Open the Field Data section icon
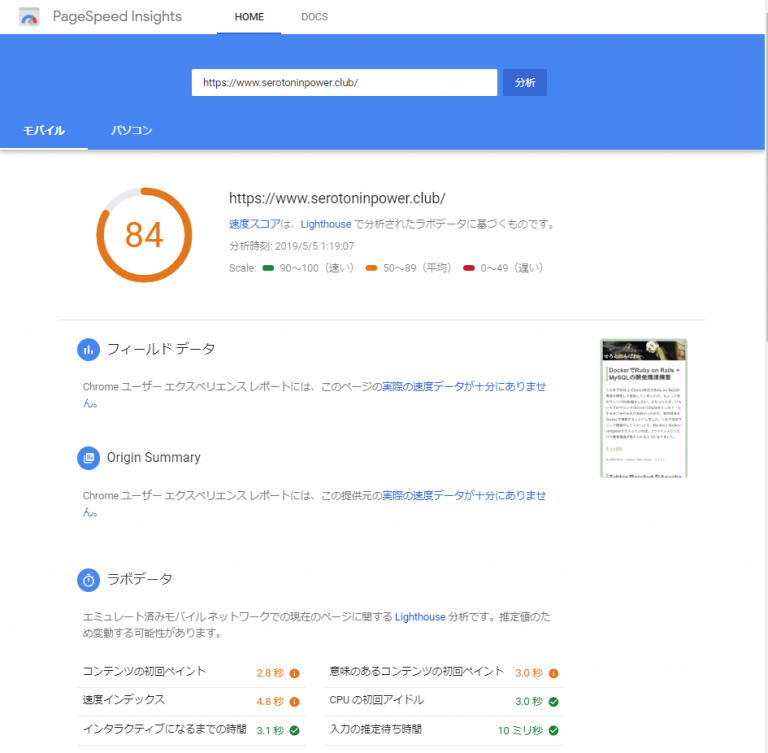 point(88,350)
